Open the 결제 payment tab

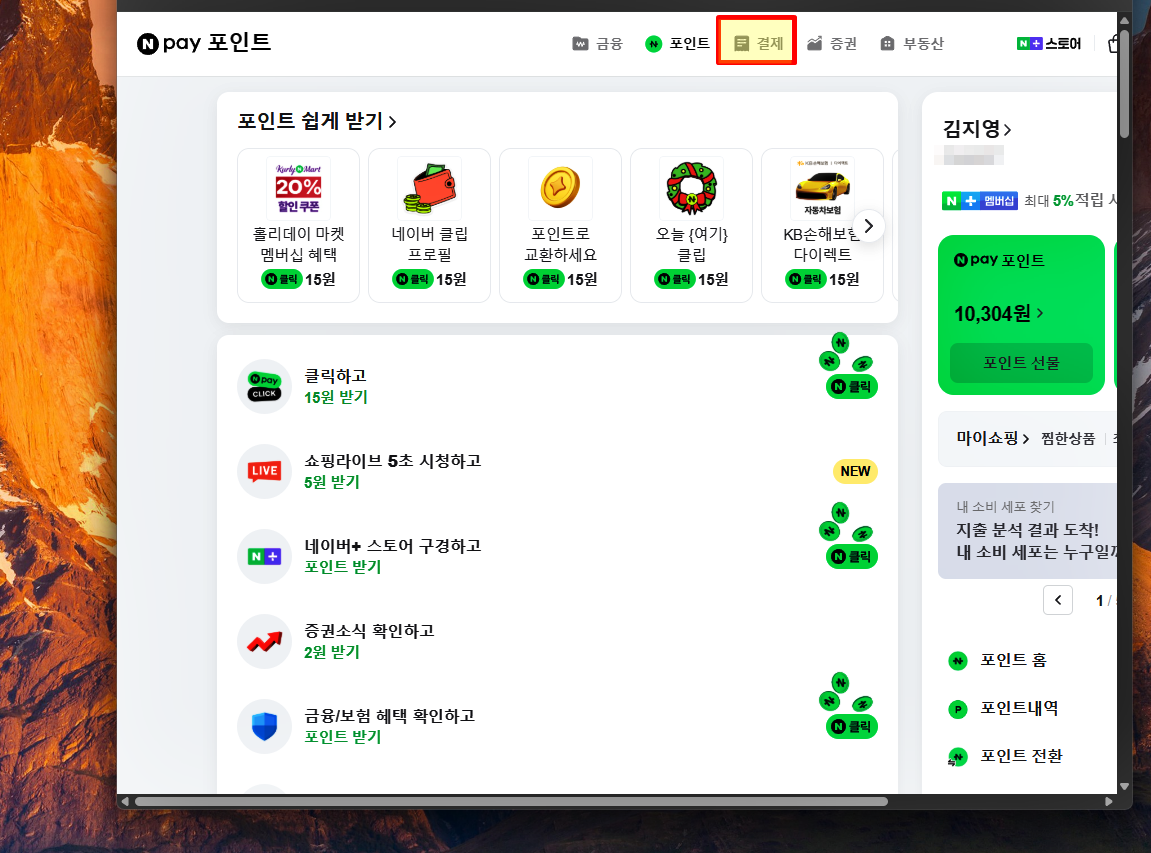coord(758,44)
